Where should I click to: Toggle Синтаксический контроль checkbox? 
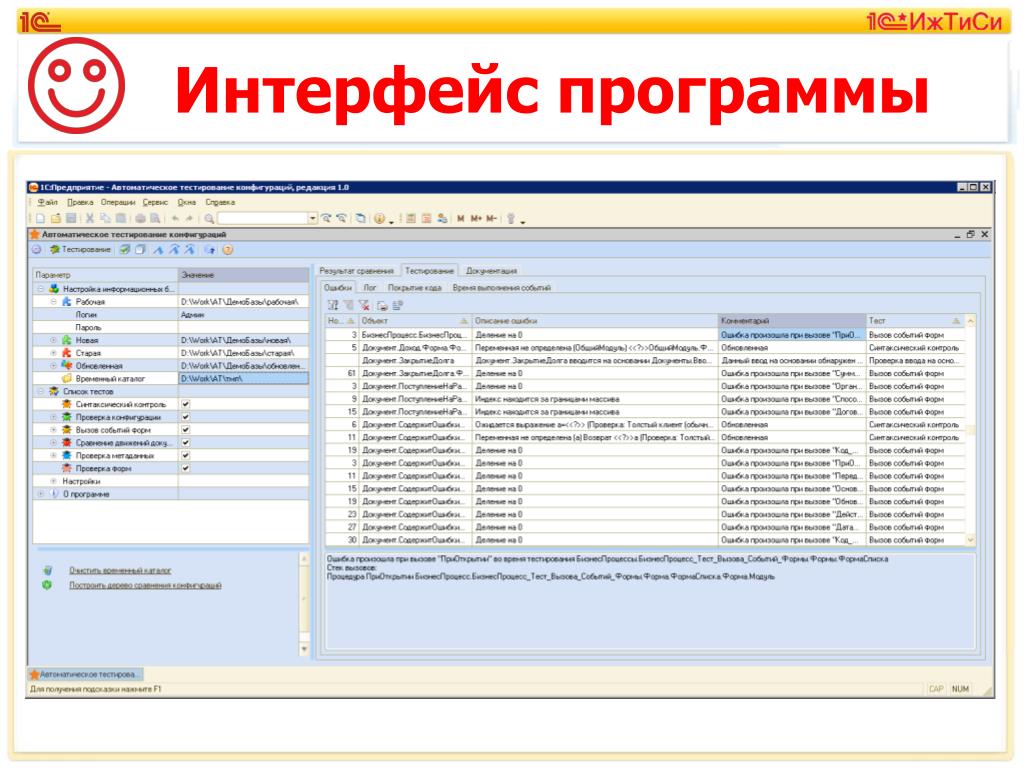point(185,404)
